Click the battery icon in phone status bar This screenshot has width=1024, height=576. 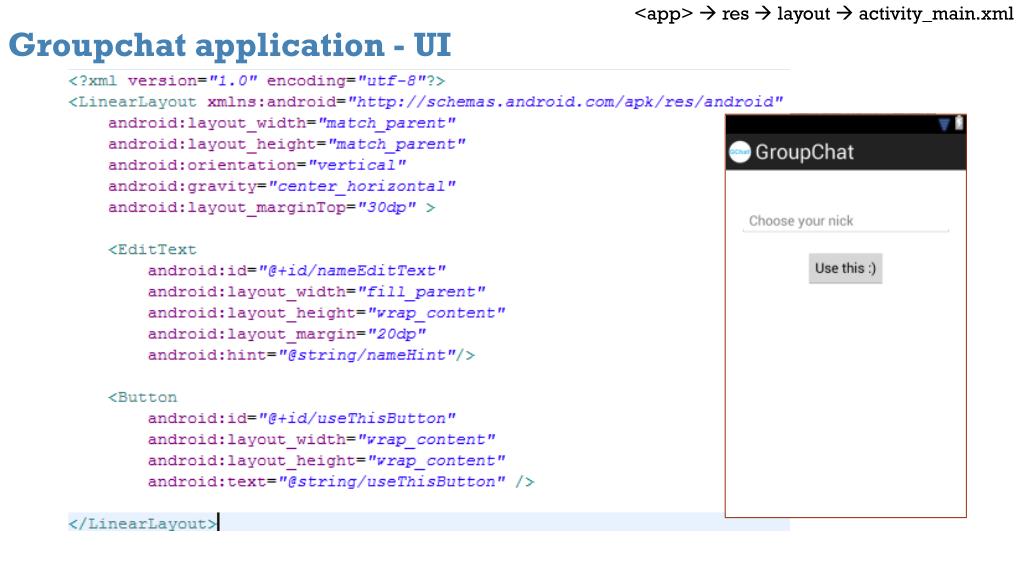coord(959,123)
